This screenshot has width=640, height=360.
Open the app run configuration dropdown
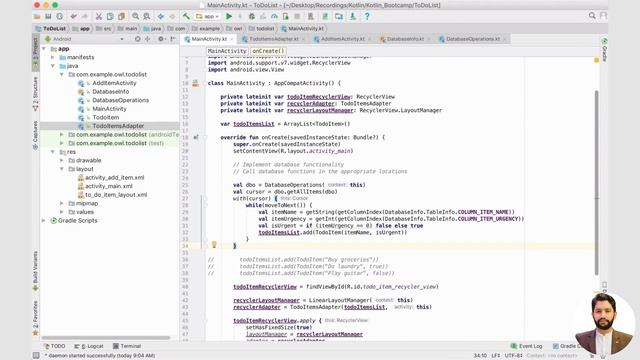pyautogui.click(x=208, y=16)
